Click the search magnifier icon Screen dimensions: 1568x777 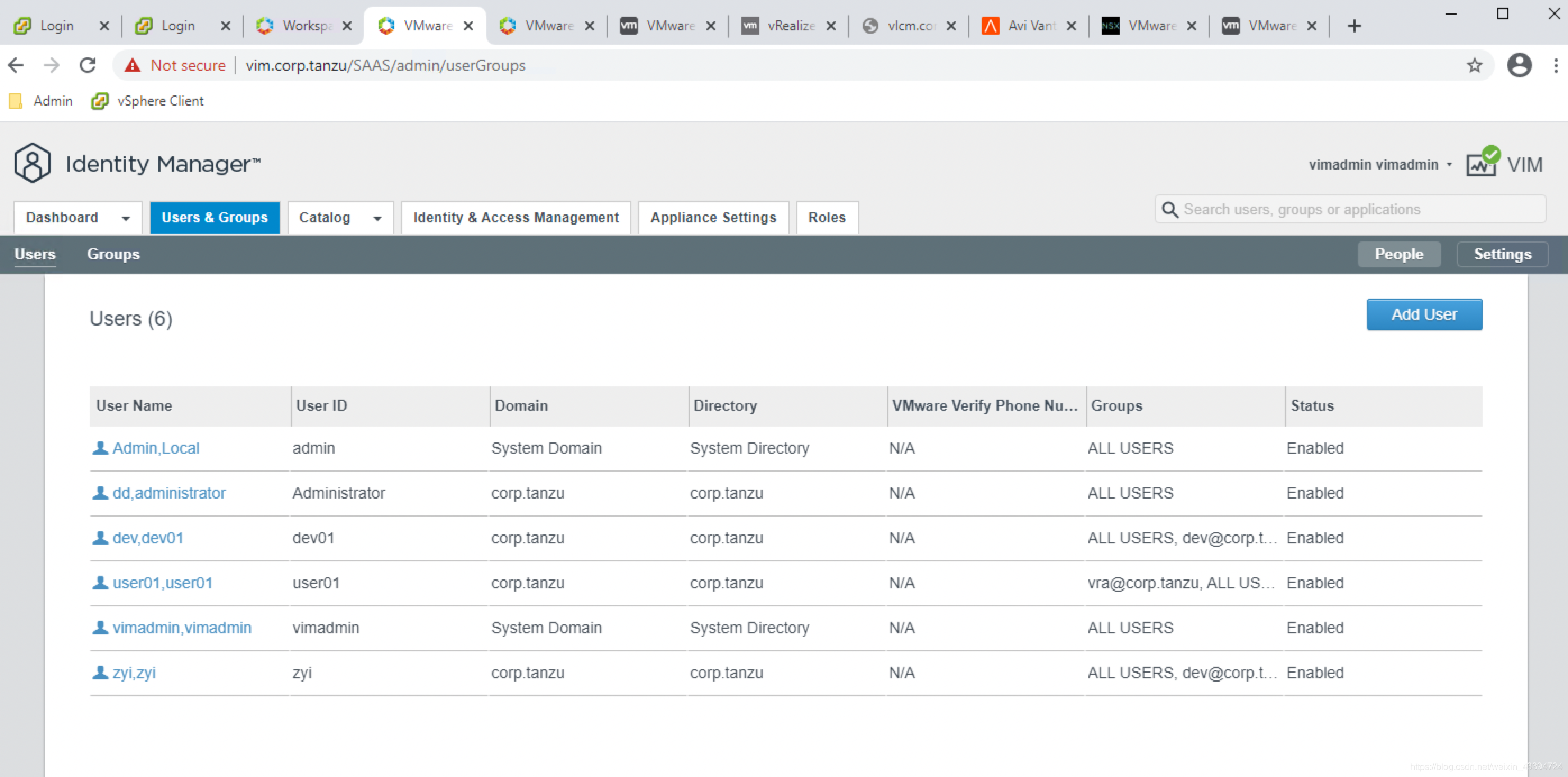[1169, 209]
